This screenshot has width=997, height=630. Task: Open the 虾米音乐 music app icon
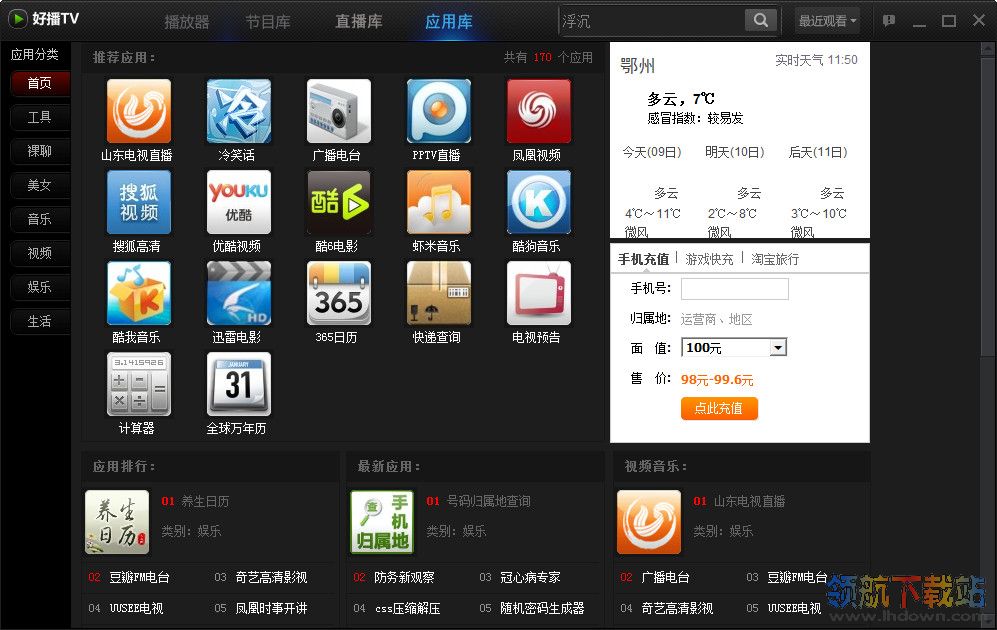pos(439,202)
